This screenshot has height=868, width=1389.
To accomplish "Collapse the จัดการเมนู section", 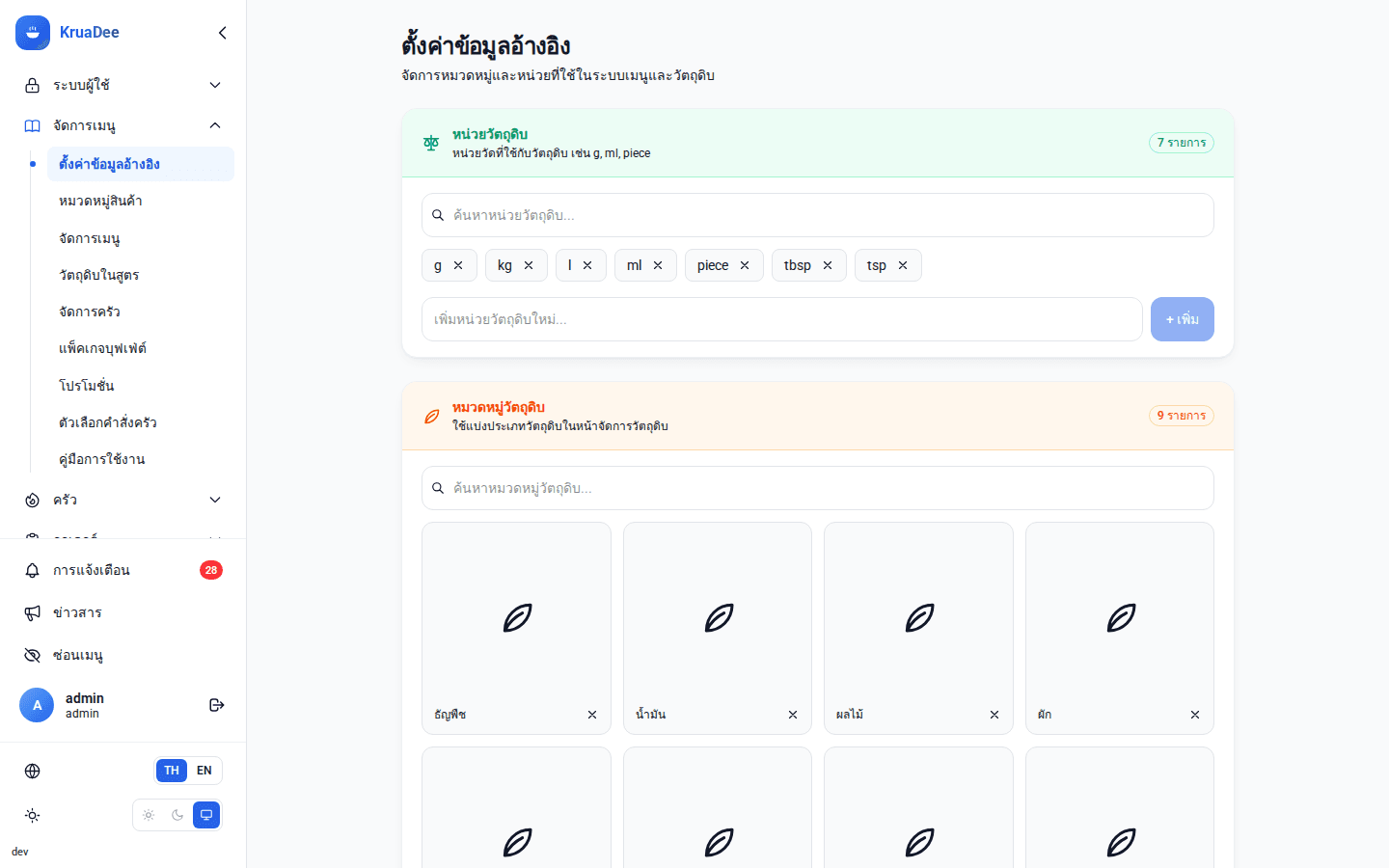I will [123, 125].
